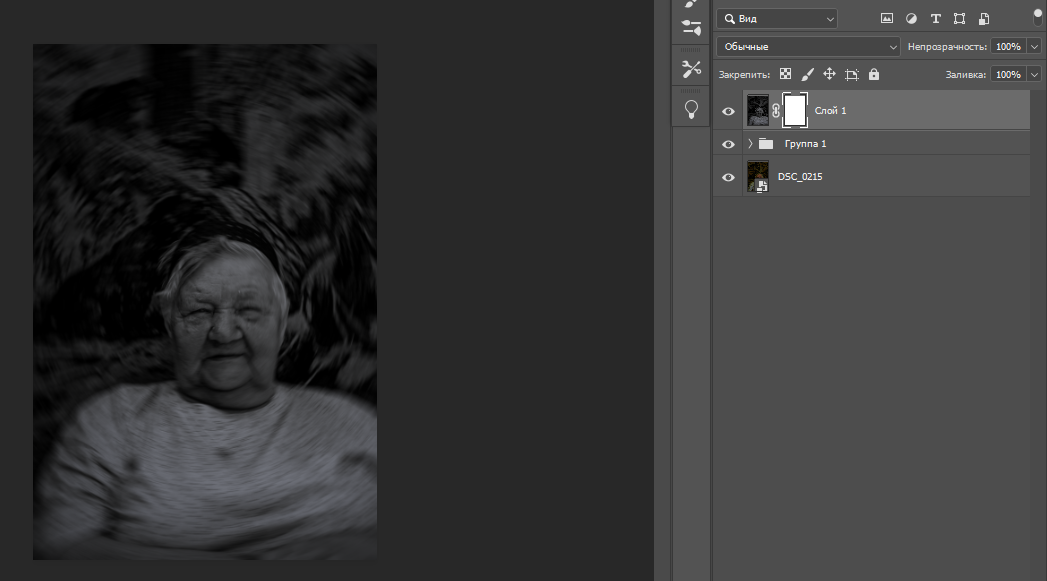Image resolution: width=1047 pixels, height=581 pixels.
Task: Click the mask link chain on Слой 1
Action: pyautogui.click(x=776, y=111)
